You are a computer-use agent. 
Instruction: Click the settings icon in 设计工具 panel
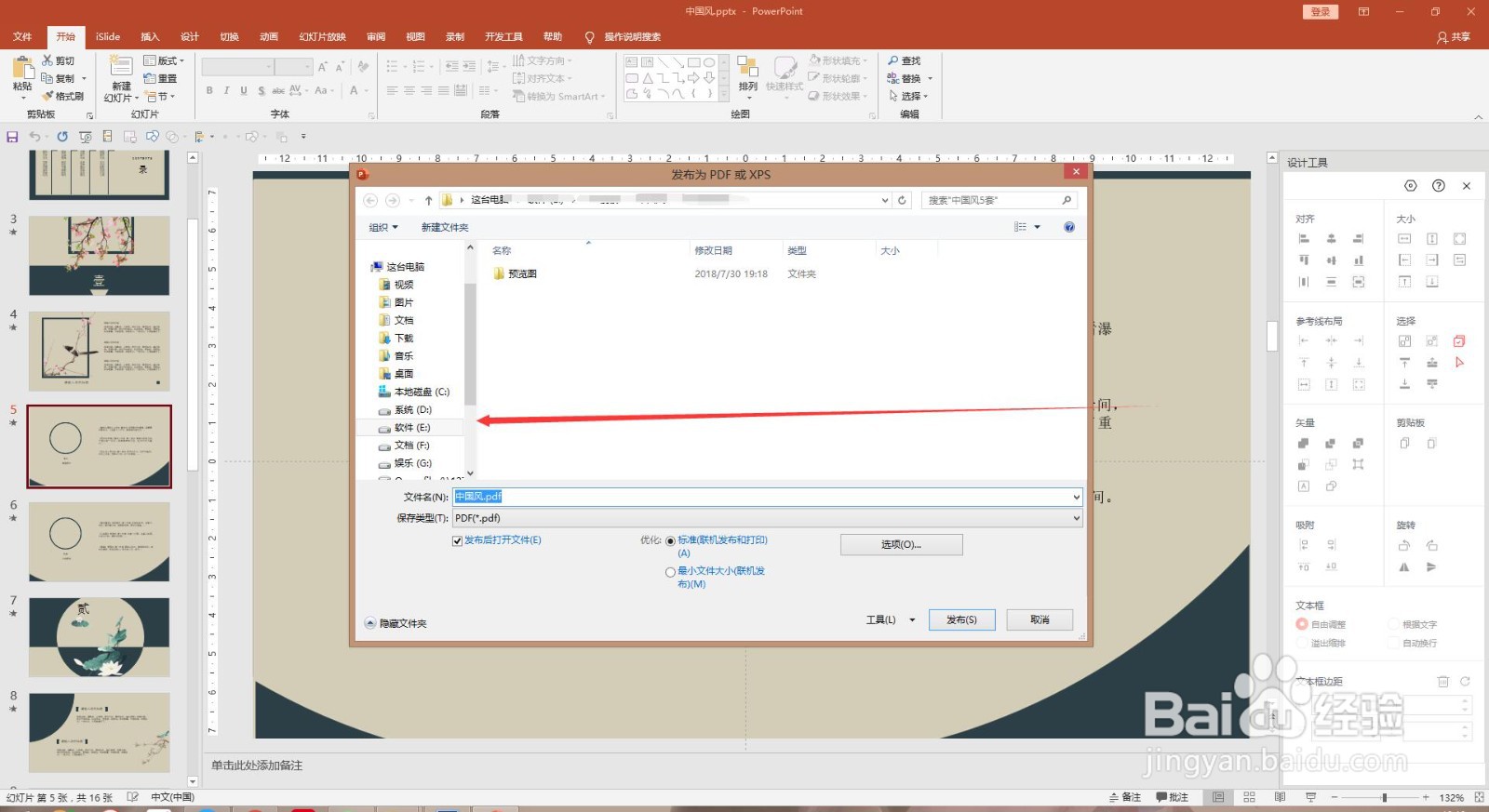coord(1411,186)
